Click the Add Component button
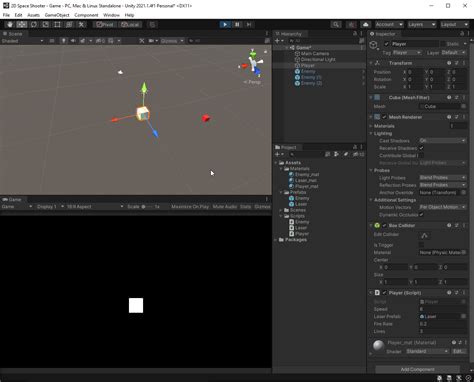 417,369
